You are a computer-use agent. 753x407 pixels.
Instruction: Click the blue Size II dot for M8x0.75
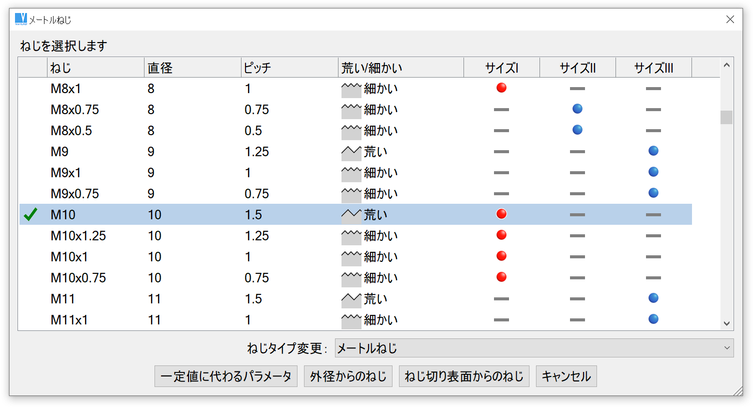[x=577, y=109]
